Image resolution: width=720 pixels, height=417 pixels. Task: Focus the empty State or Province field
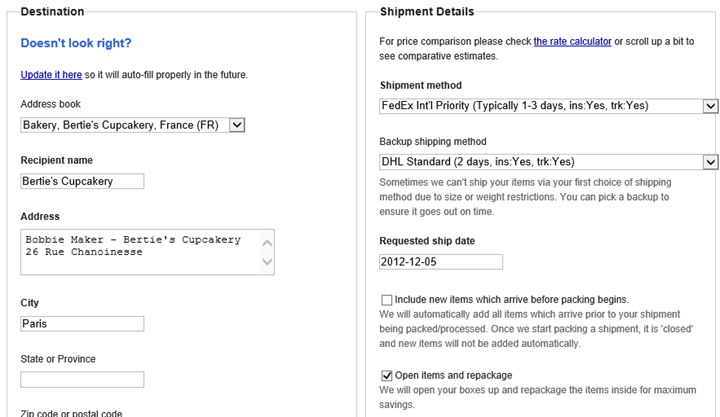click(x=82, y=379)
